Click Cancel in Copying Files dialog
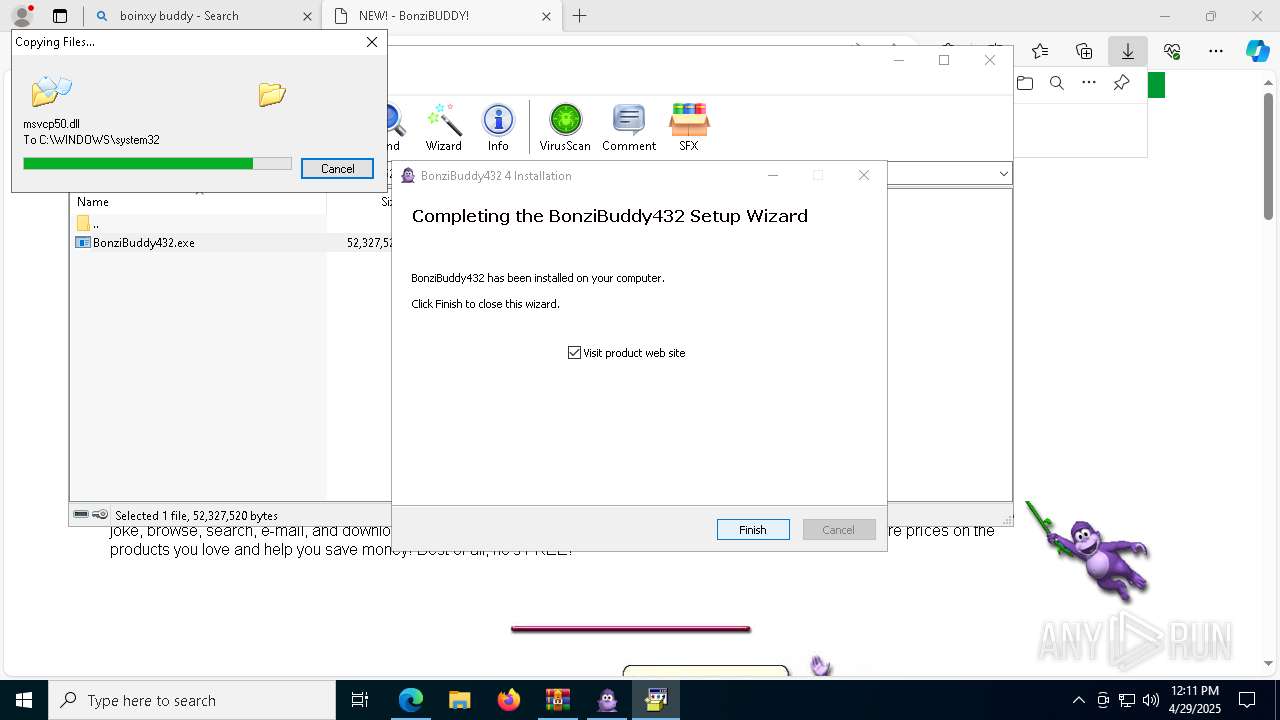 (337, 169)
